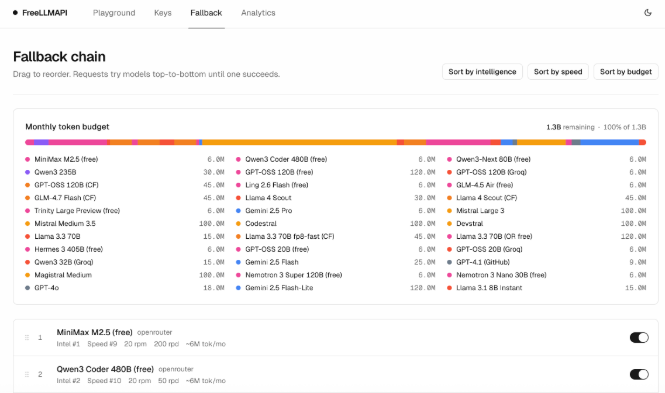The image size is (665, 393).
Task: Select Llama 3.3 70B (OR free) entry
Action: point(547,236)
